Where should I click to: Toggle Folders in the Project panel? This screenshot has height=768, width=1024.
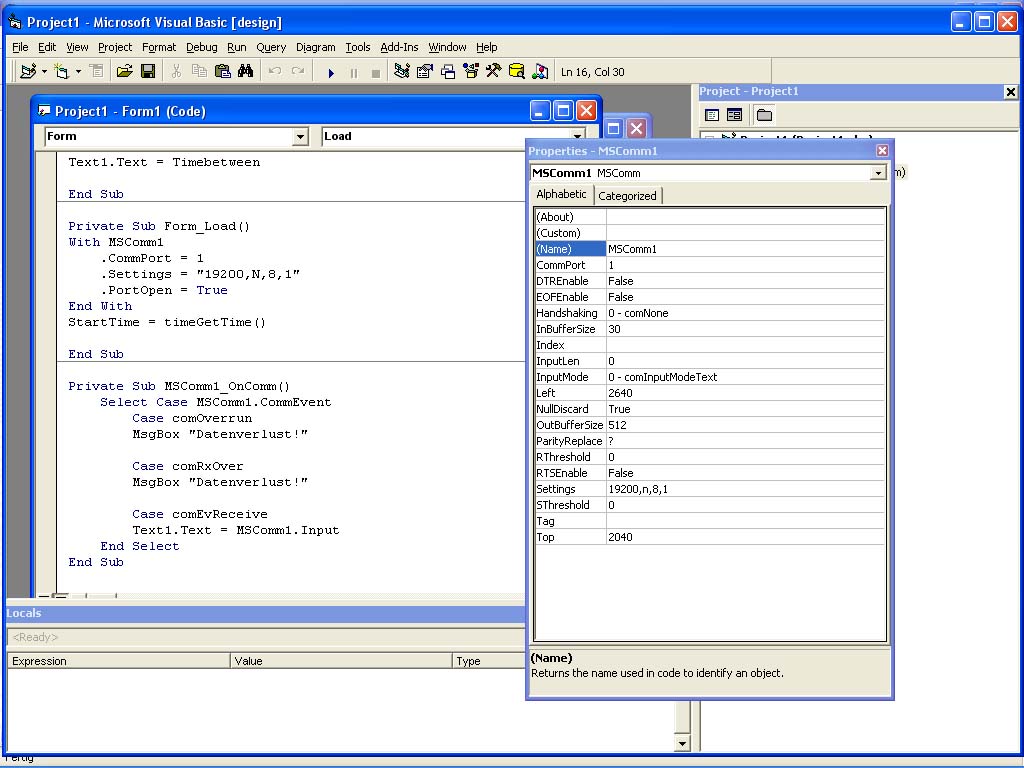[x=764, y=116]
